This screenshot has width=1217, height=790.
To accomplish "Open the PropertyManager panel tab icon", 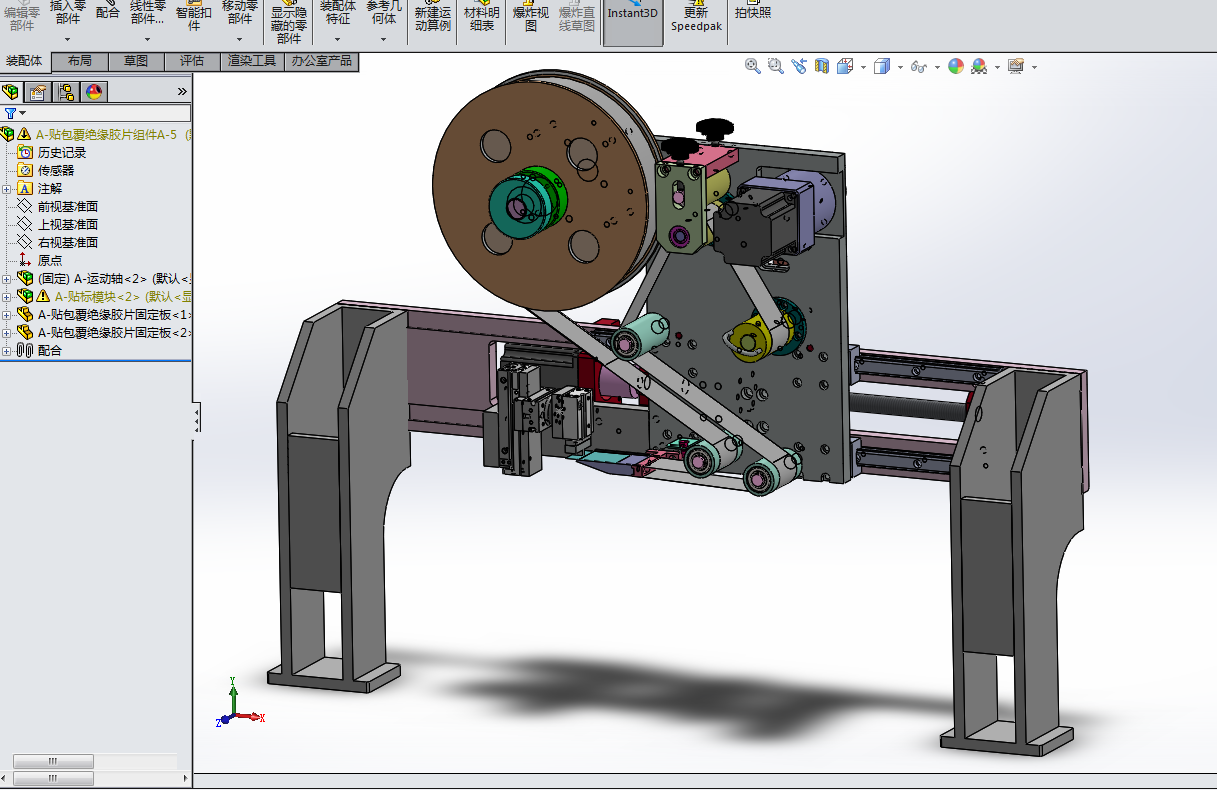I will (38, 92).
